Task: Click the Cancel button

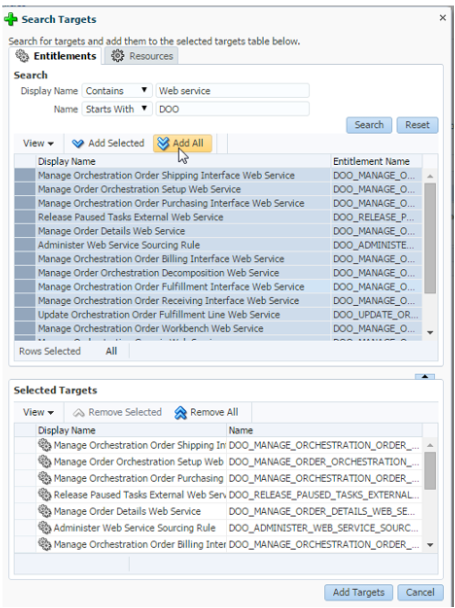Action: 420,592
